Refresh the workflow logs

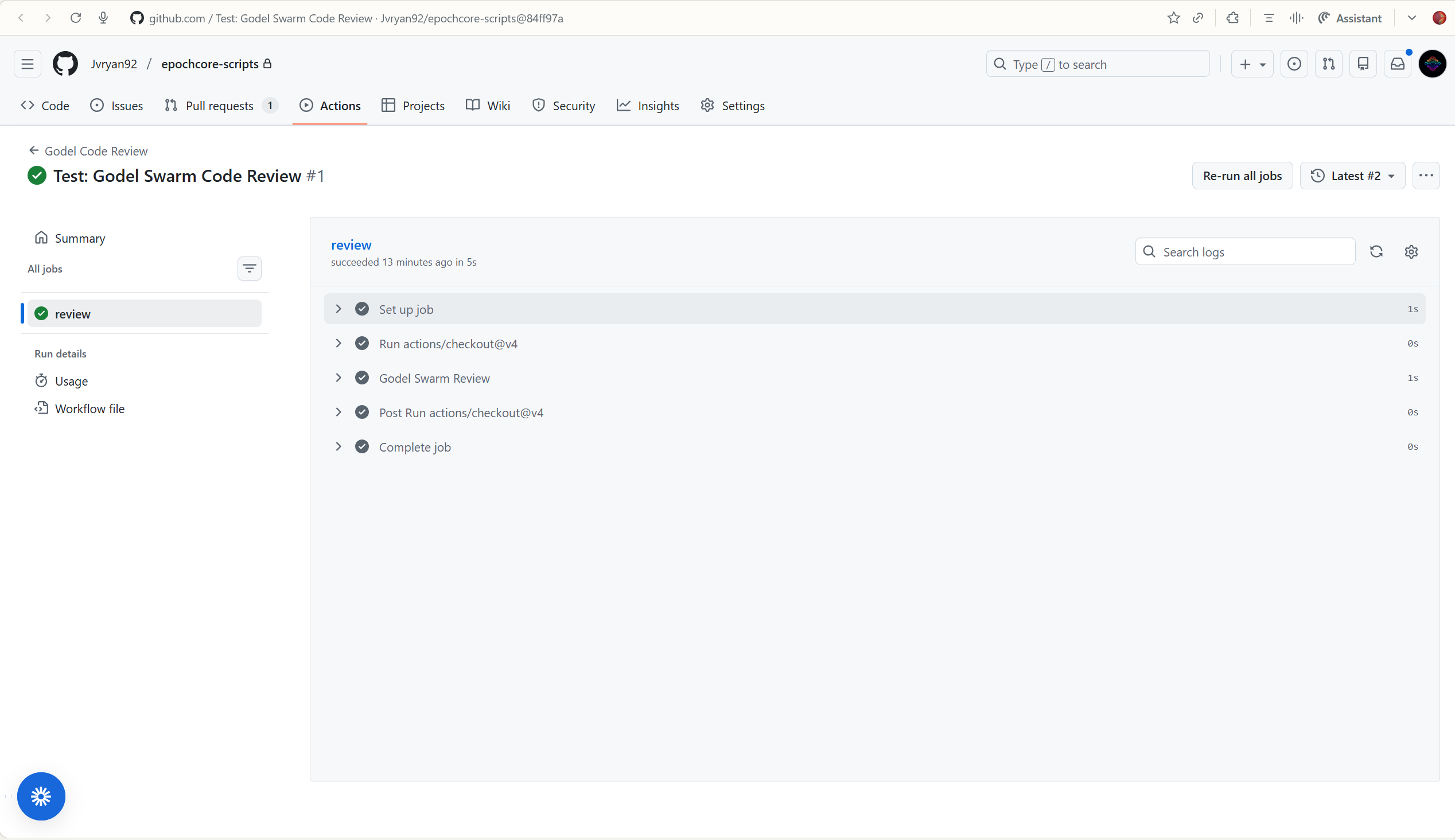point(1376,251)
